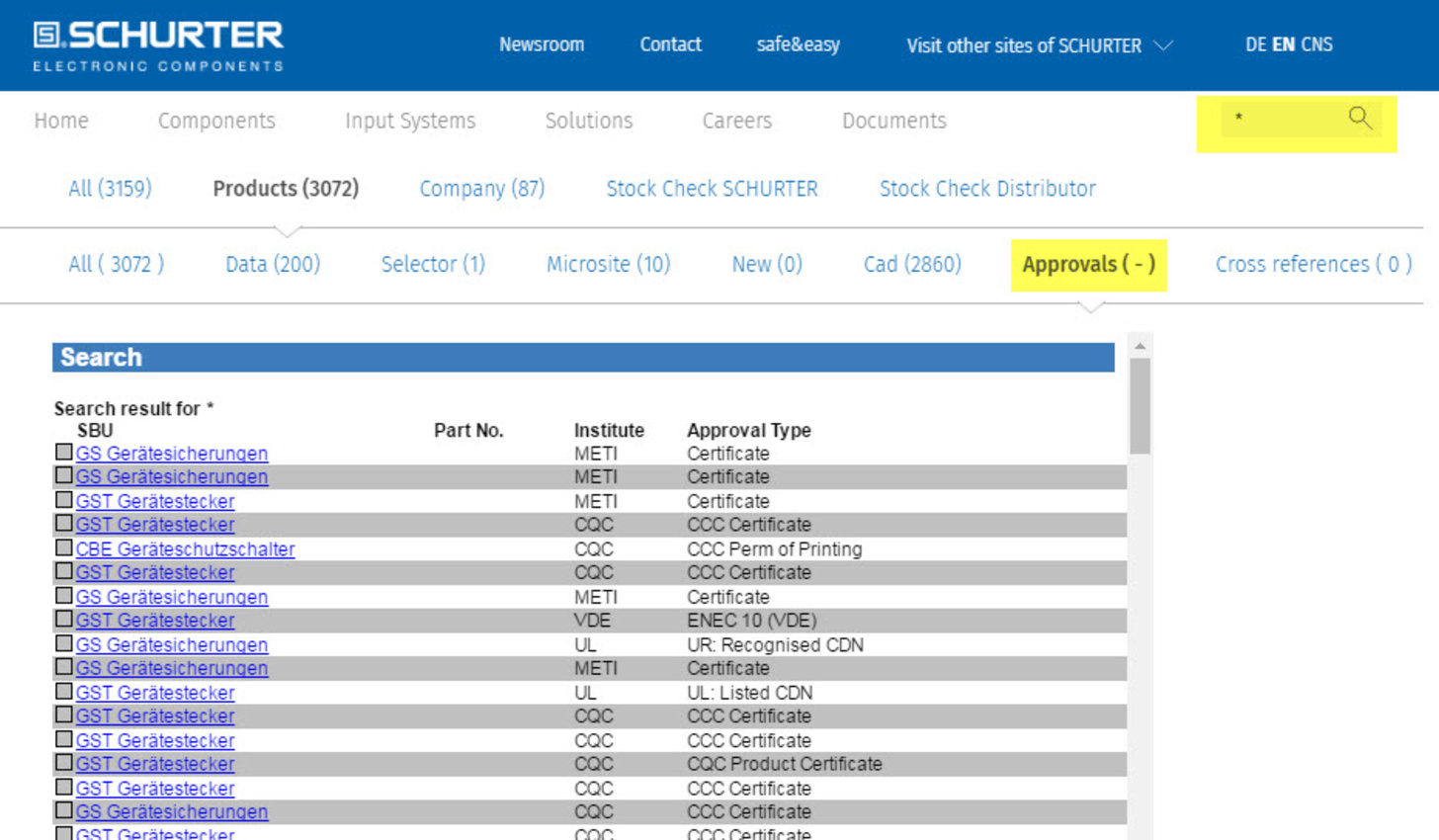
Task: Click the scrollbar up arrow of results list
Action: pyautogui.click(x=1140, y=346)
